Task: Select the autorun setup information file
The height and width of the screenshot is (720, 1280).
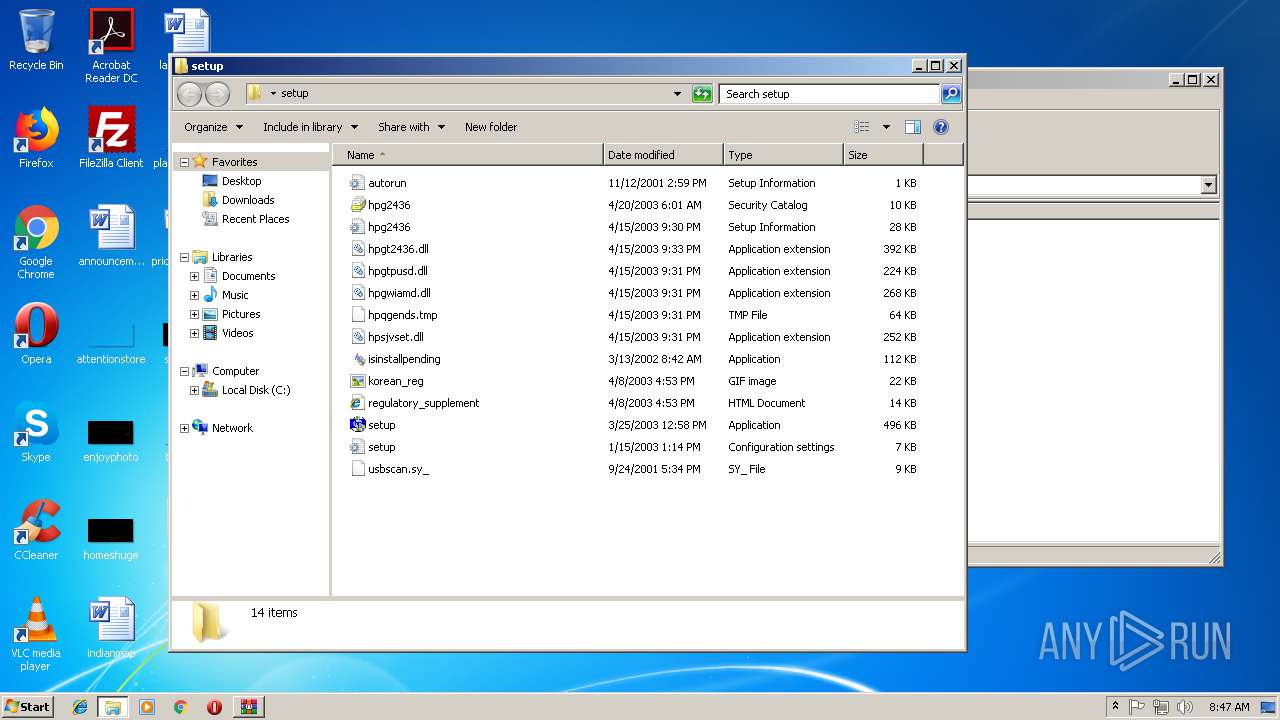Action: [387, 183]
